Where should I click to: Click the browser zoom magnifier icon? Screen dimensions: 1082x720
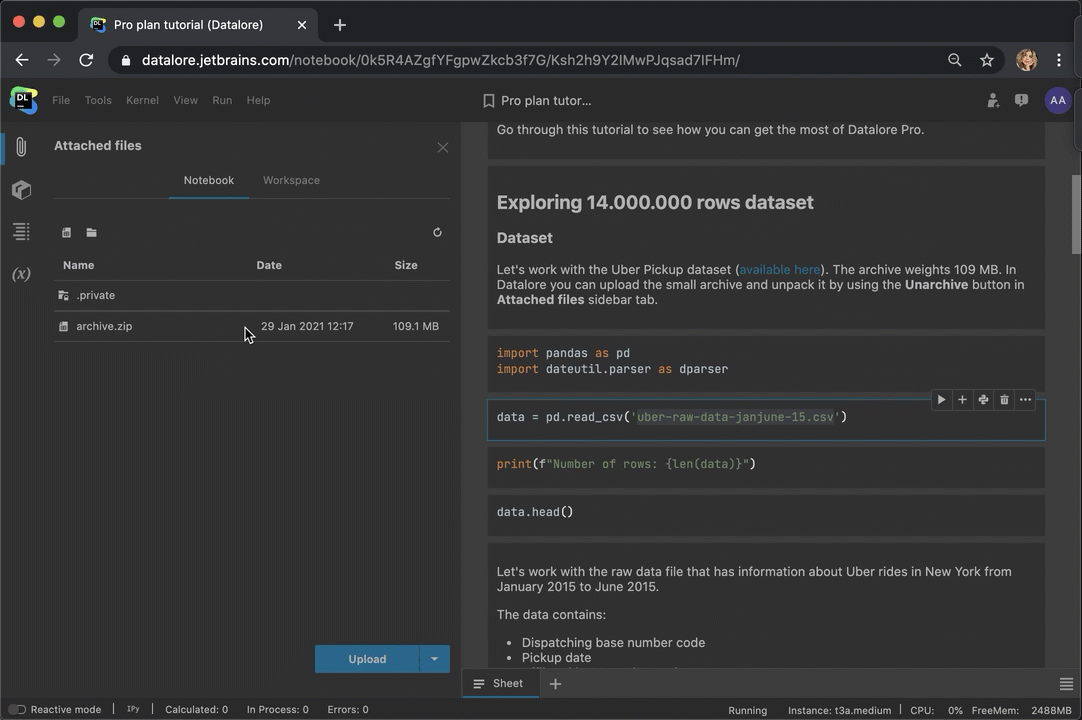pos(954,60)
